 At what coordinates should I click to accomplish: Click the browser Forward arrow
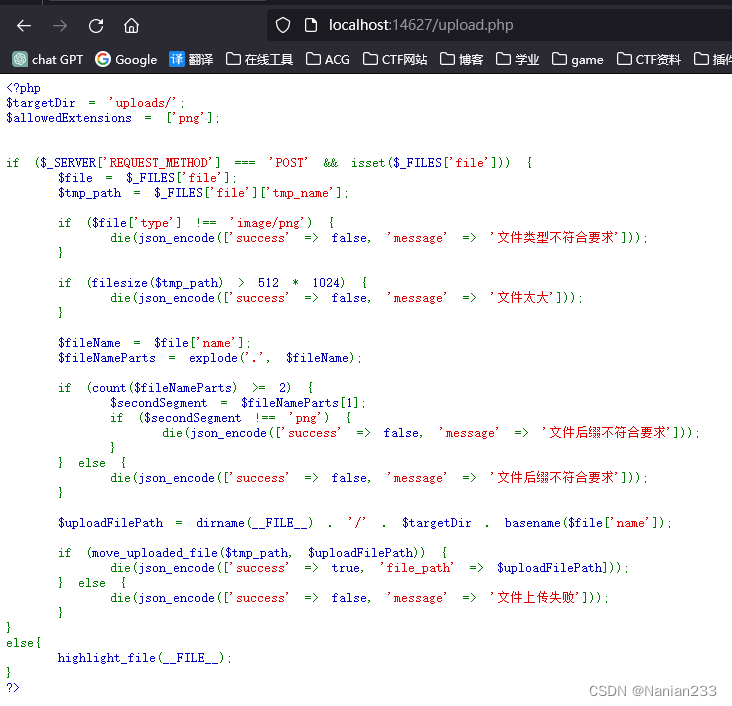[60, 26]
